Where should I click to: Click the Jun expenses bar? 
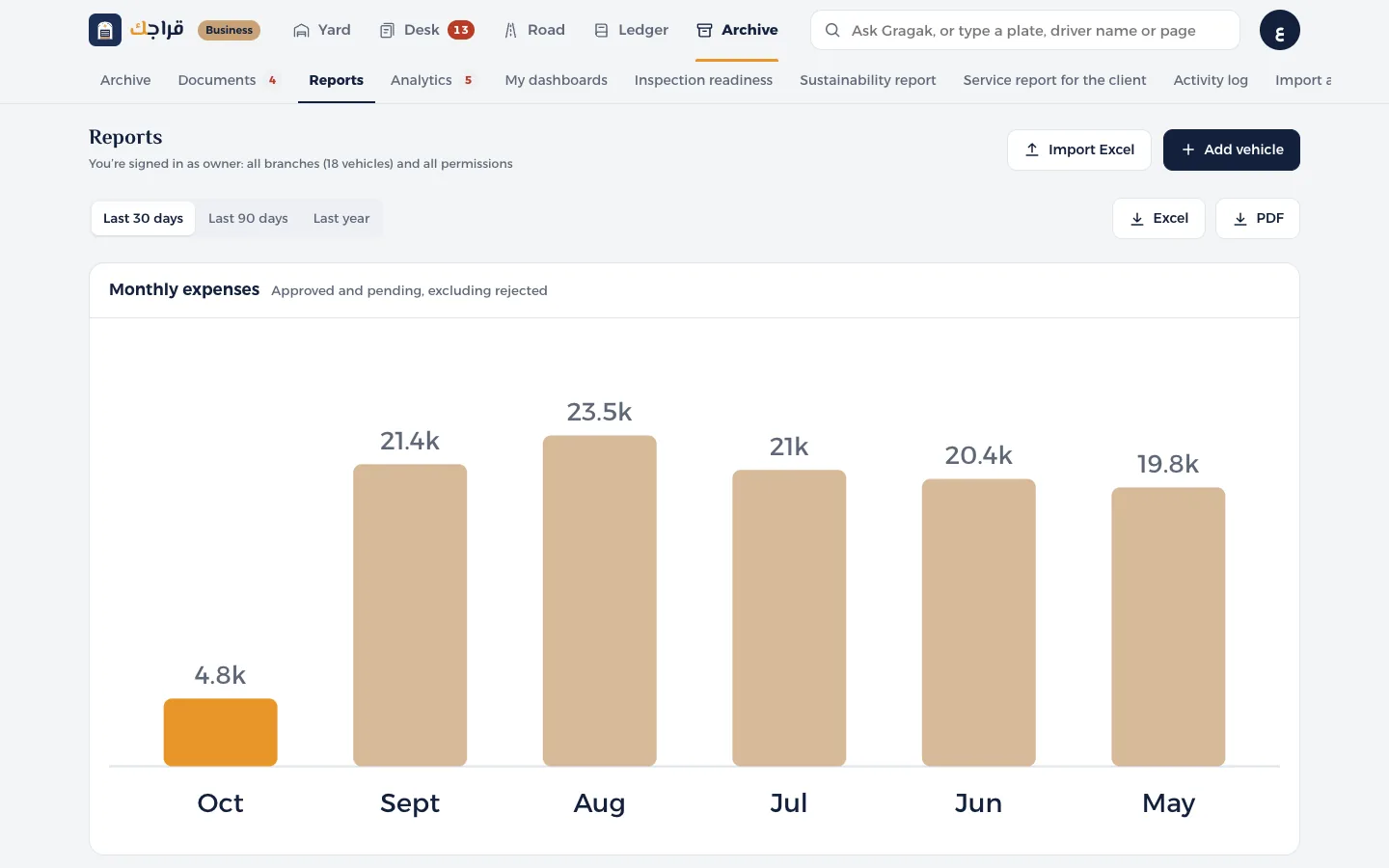pyautogui.click(x=979, y=622)
